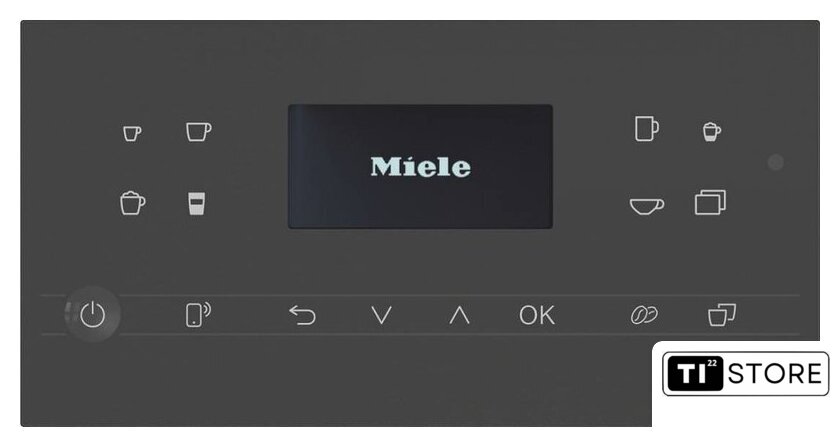Tap the mobile remote control icon

198,315
